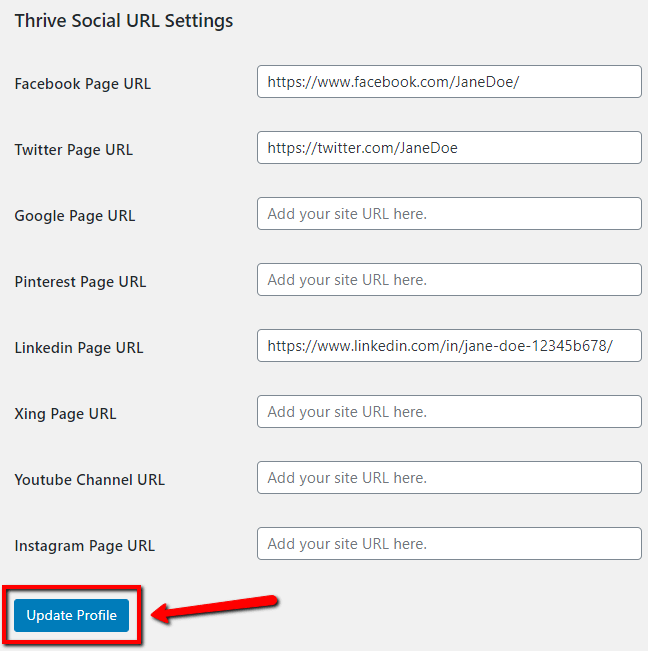The image size is (648, 651).
Task: Click into the Youtube Channel URL field
Action: click(449, 477)
